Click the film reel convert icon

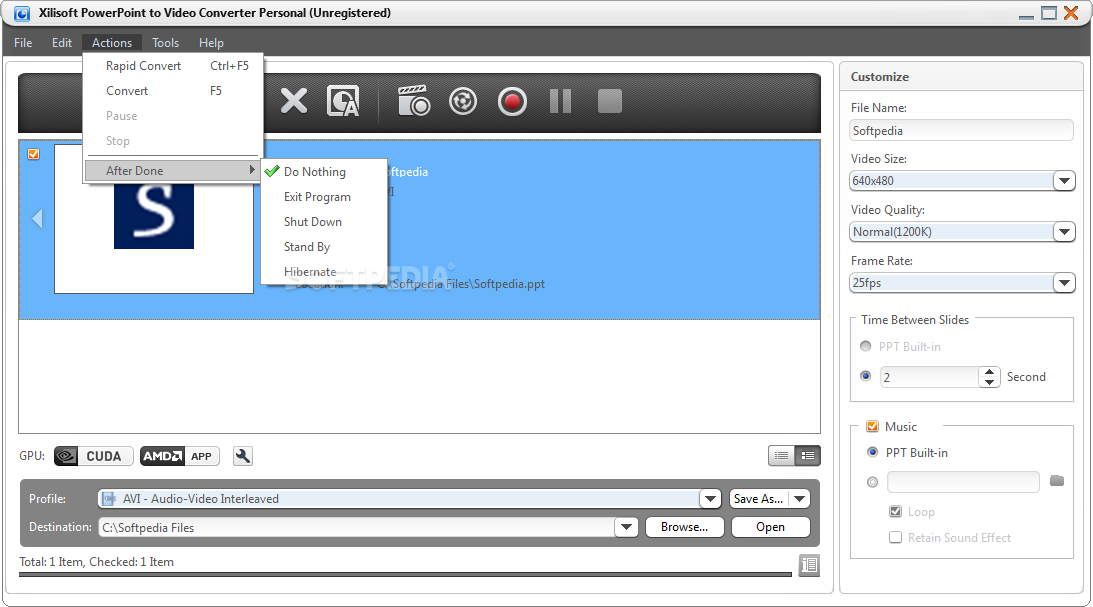tap(463, 101)
